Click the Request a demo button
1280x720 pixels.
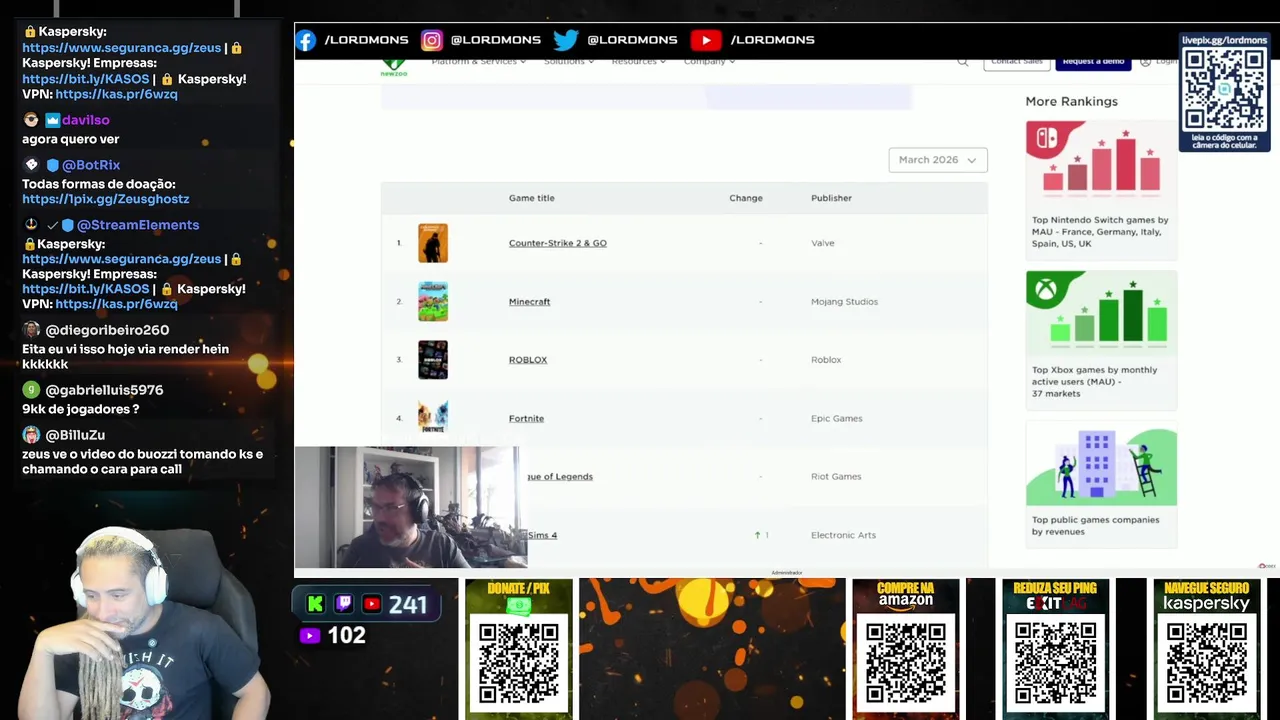(1093, 62)
